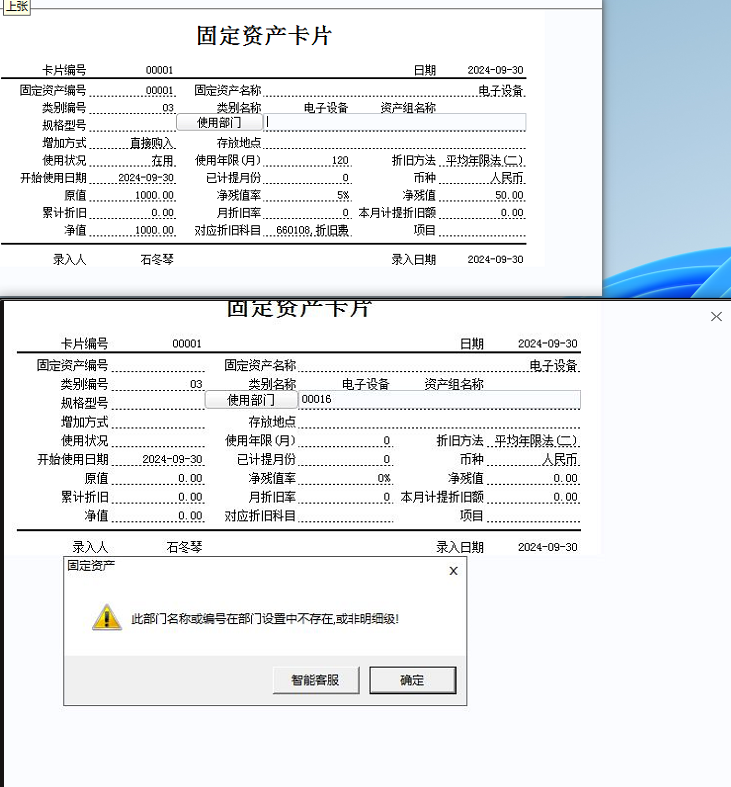
Task: Click the 使用部门 button in the upper card
Action: [219, 122]
